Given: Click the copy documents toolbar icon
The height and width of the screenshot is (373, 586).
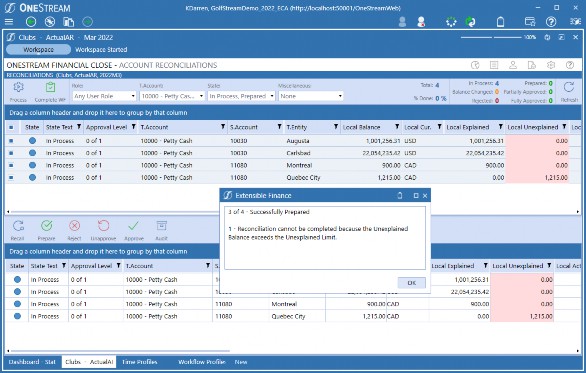Looking at the screenshot, I should pyautogui.click(x=68, y=22).
